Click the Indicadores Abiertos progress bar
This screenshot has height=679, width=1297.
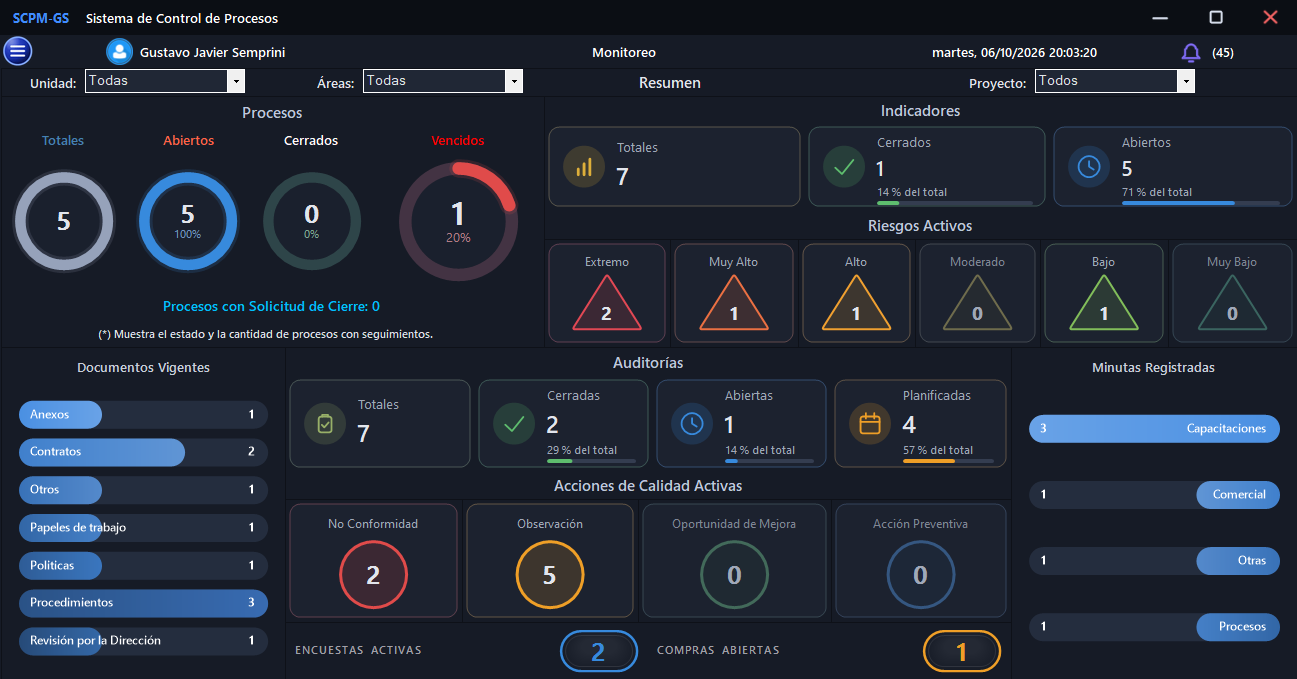pos(1200,203)
